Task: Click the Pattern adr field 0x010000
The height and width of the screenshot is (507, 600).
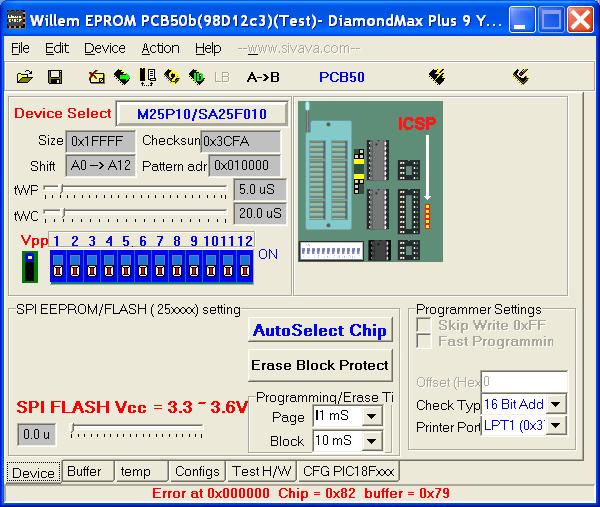Action: [245, 166]
